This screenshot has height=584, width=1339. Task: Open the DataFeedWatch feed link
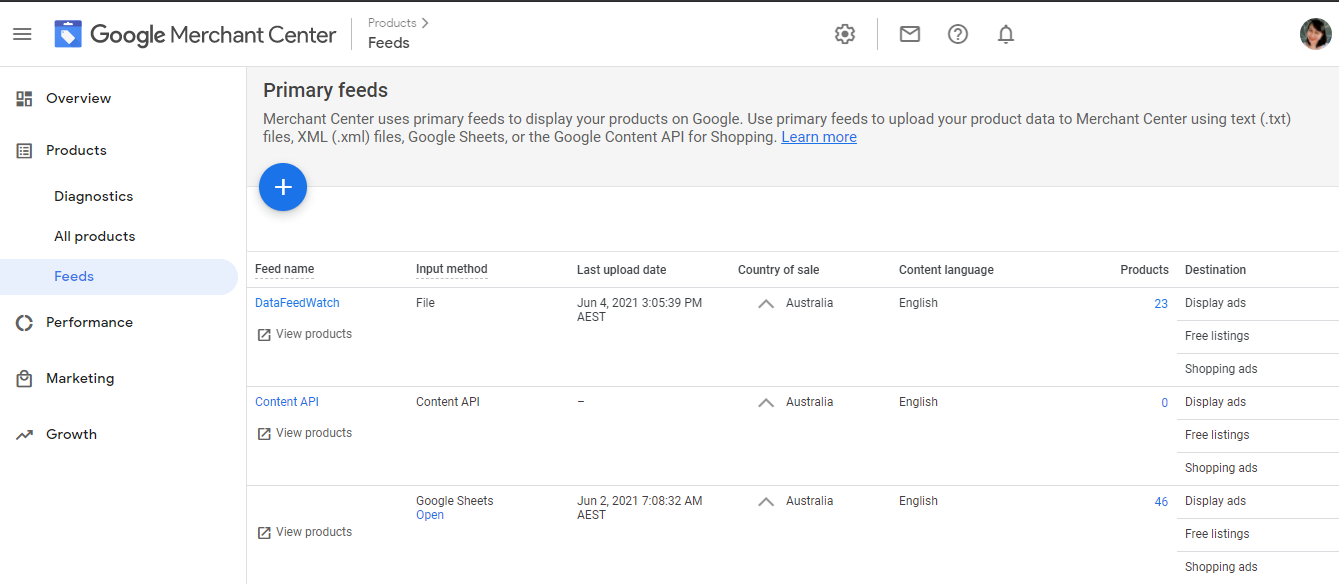coord(297,303)
